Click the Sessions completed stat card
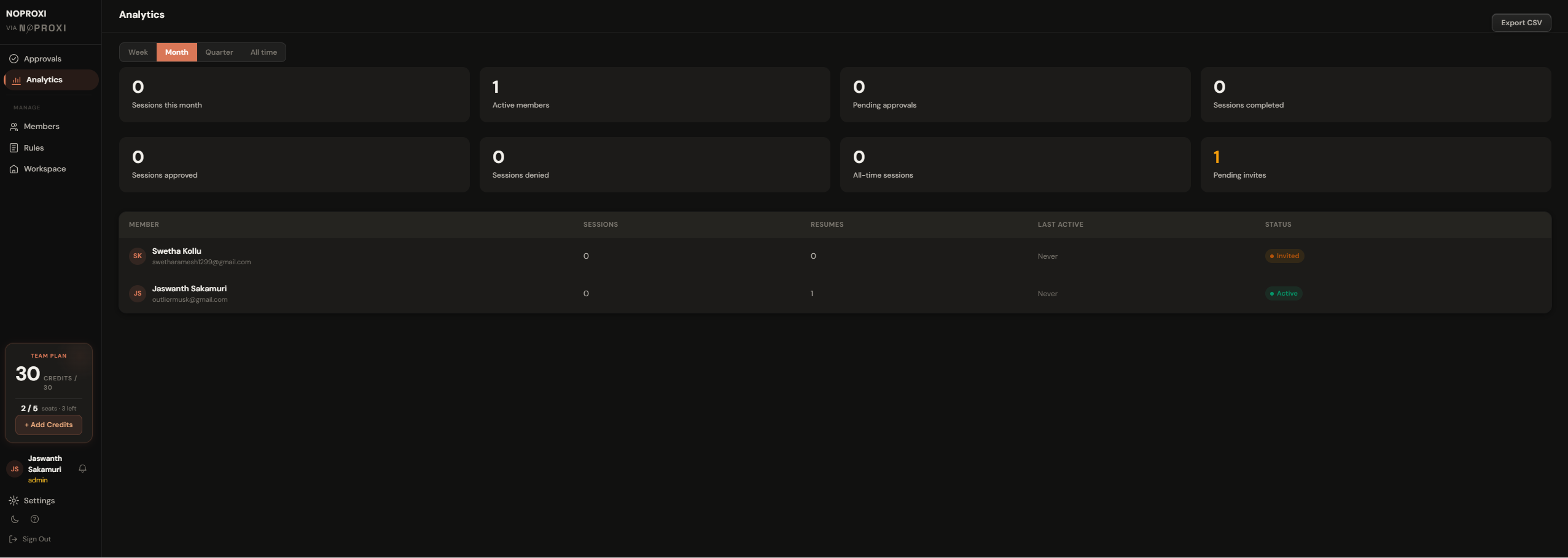 tap(1376, 95)
